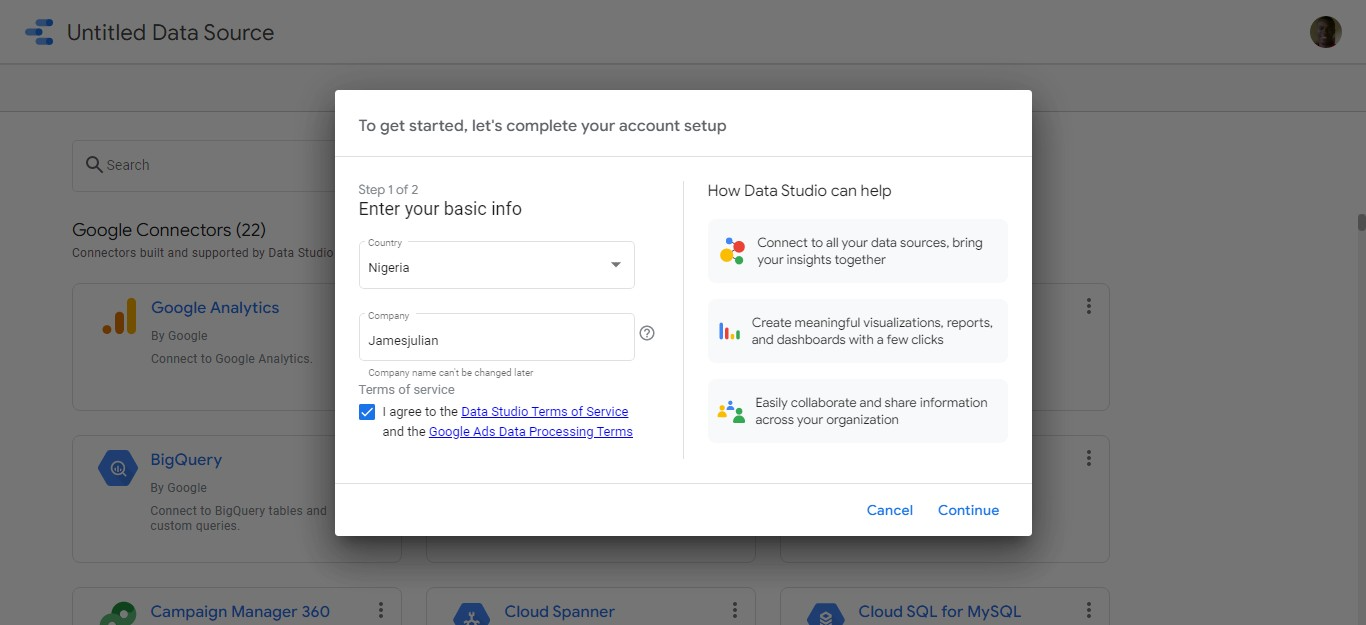Click the visualizations bar chart icon
The width and height of the screenshot is (1366, 625).
tap(729, 331)
